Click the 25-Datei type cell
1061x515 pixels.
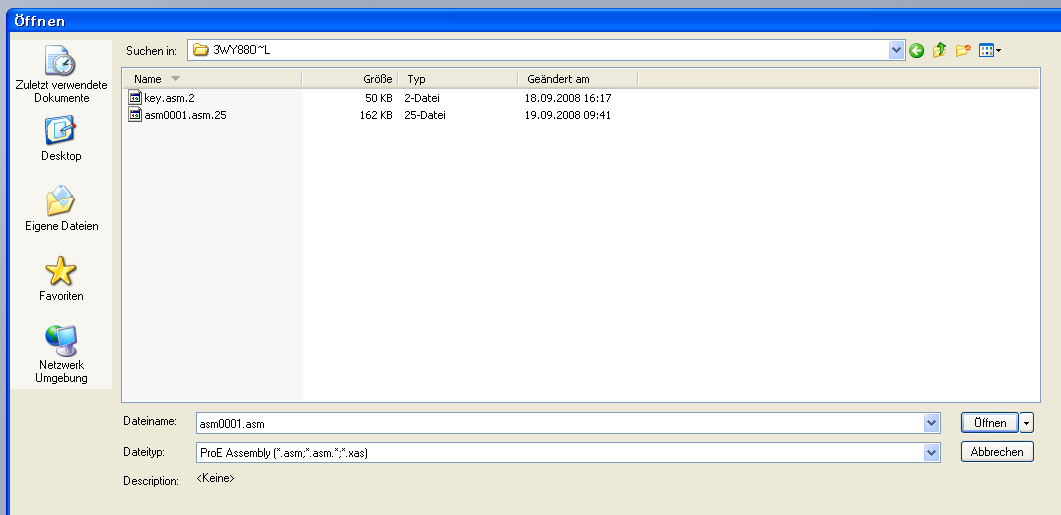pyautogui.click(x=424, y=115)
